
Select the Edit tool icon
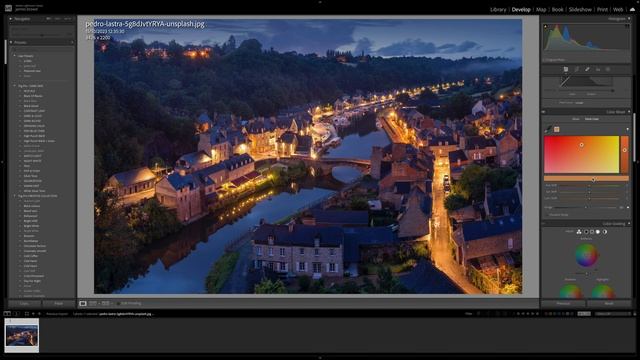pos(566,69)
